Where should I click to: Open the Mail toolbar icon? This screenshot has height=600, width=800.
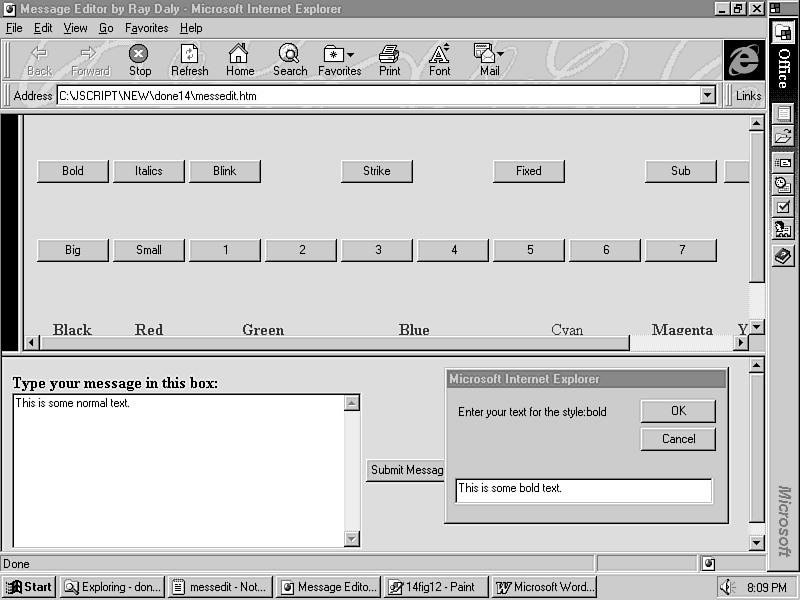[484, 53]
